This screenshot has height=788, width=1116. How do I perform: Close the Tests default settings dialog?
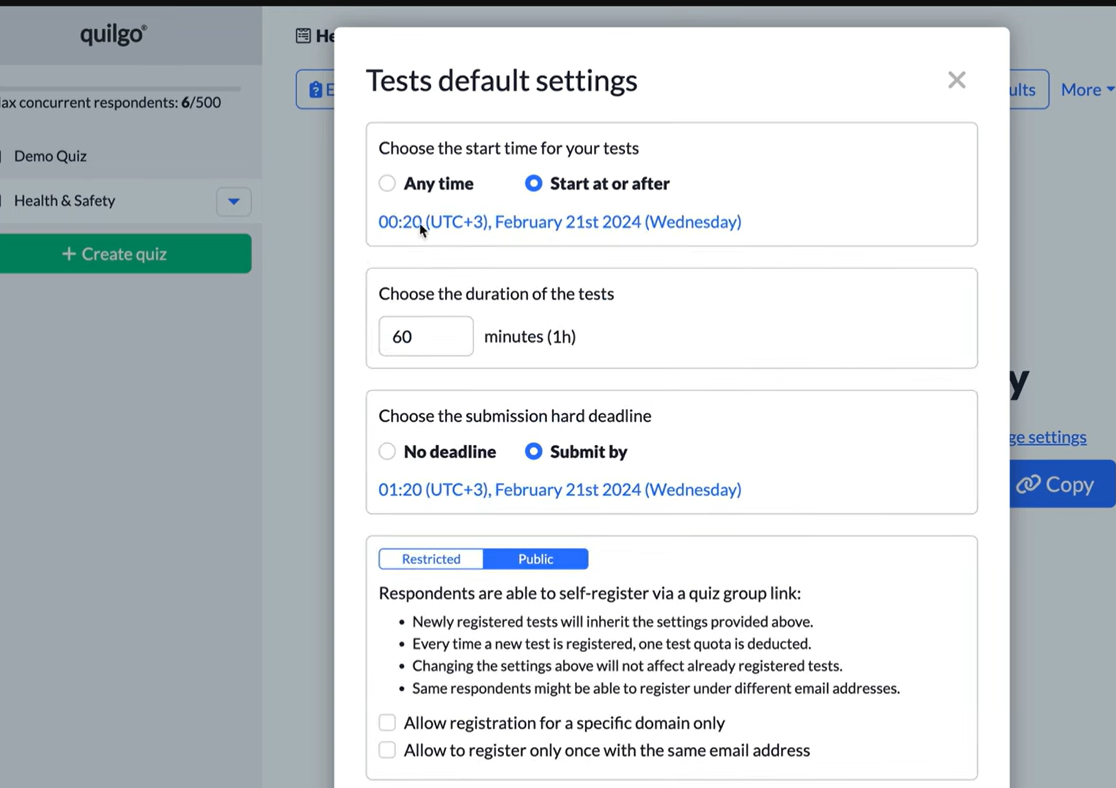(956, 80)
